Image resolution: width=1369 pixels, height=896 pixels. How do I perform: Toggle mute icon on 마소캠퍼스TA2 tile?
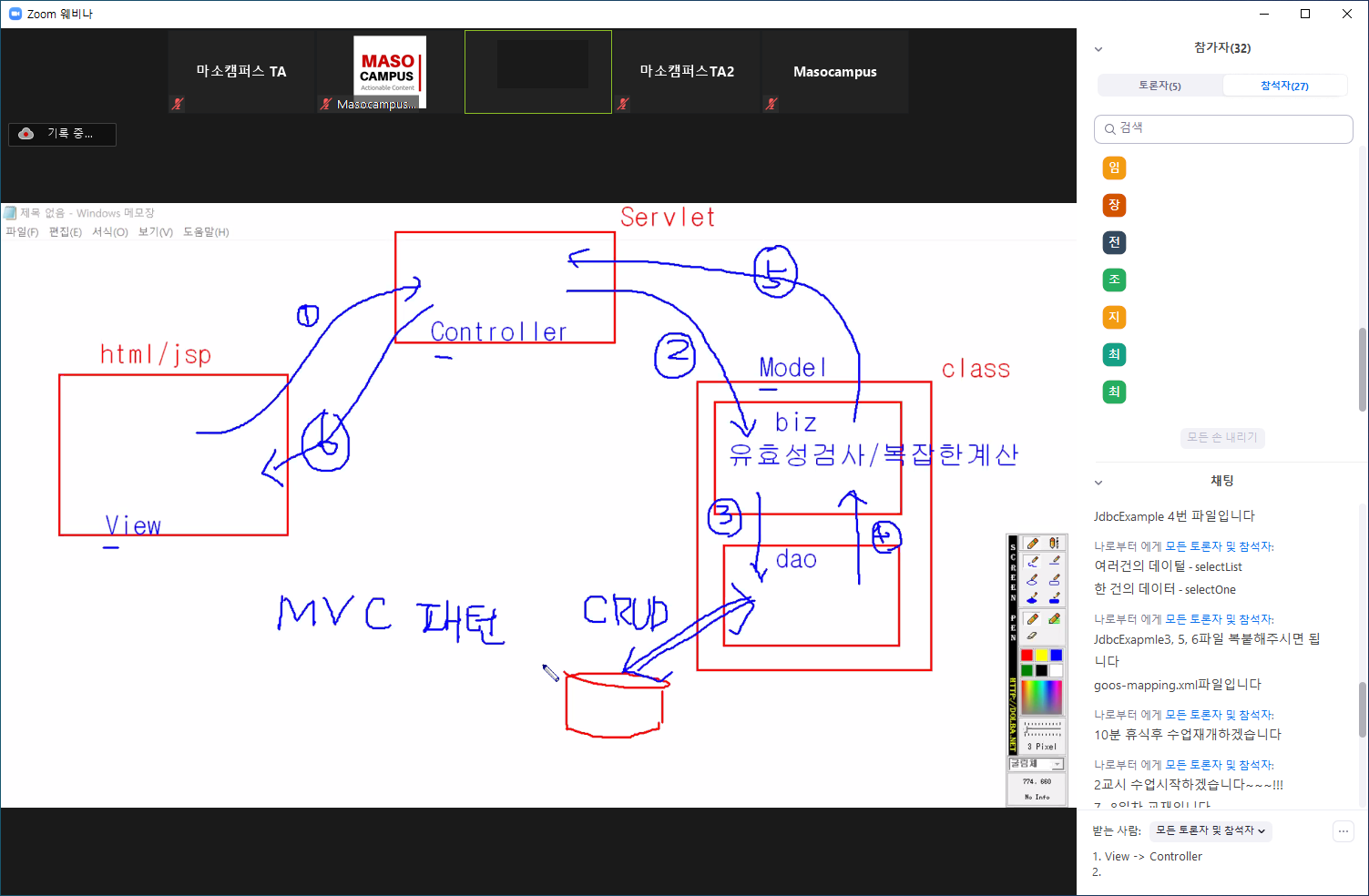tap(623, 104)
